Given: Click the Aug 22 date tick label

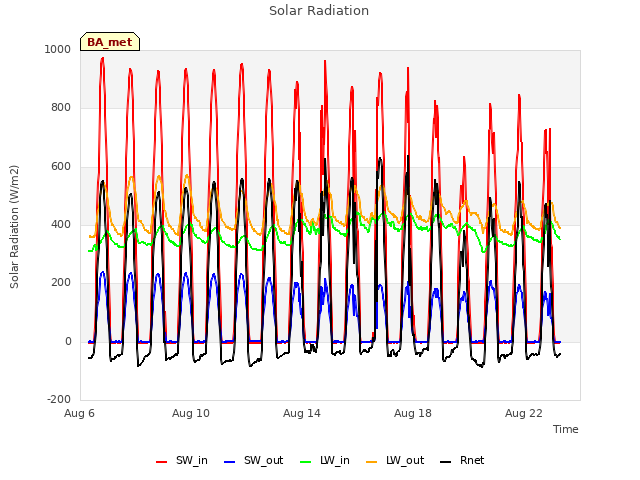Looking at the screenshot, I should tap(524, 413).
